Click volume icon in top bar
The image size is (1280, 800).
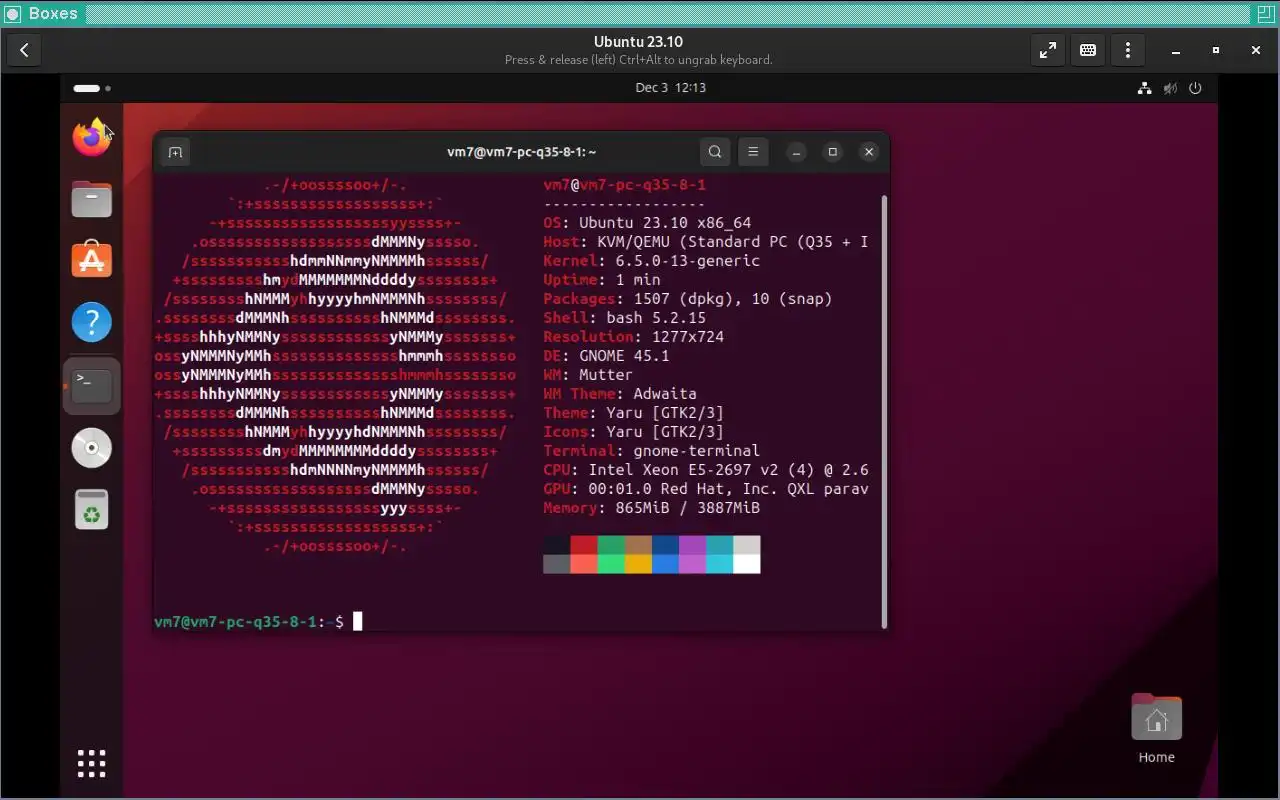pyautogui.click(x=1170, y=88)
